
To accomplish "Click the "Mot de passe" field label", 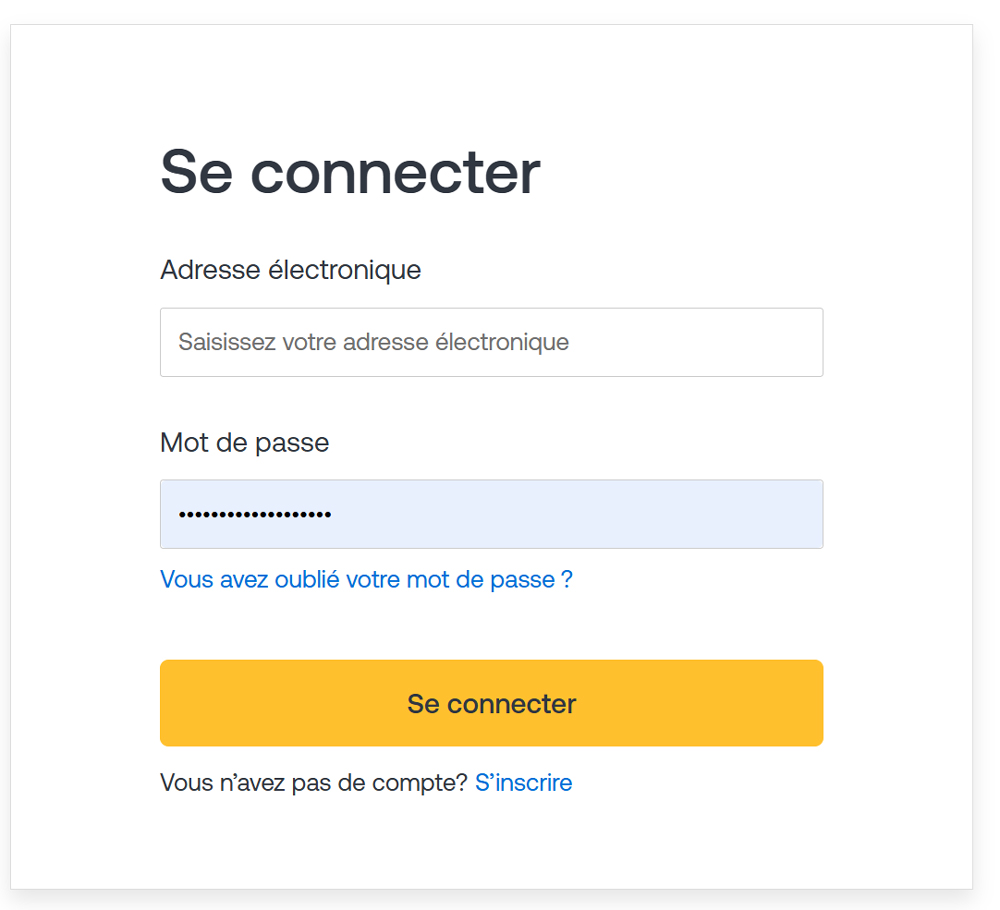I will point(244,442).
